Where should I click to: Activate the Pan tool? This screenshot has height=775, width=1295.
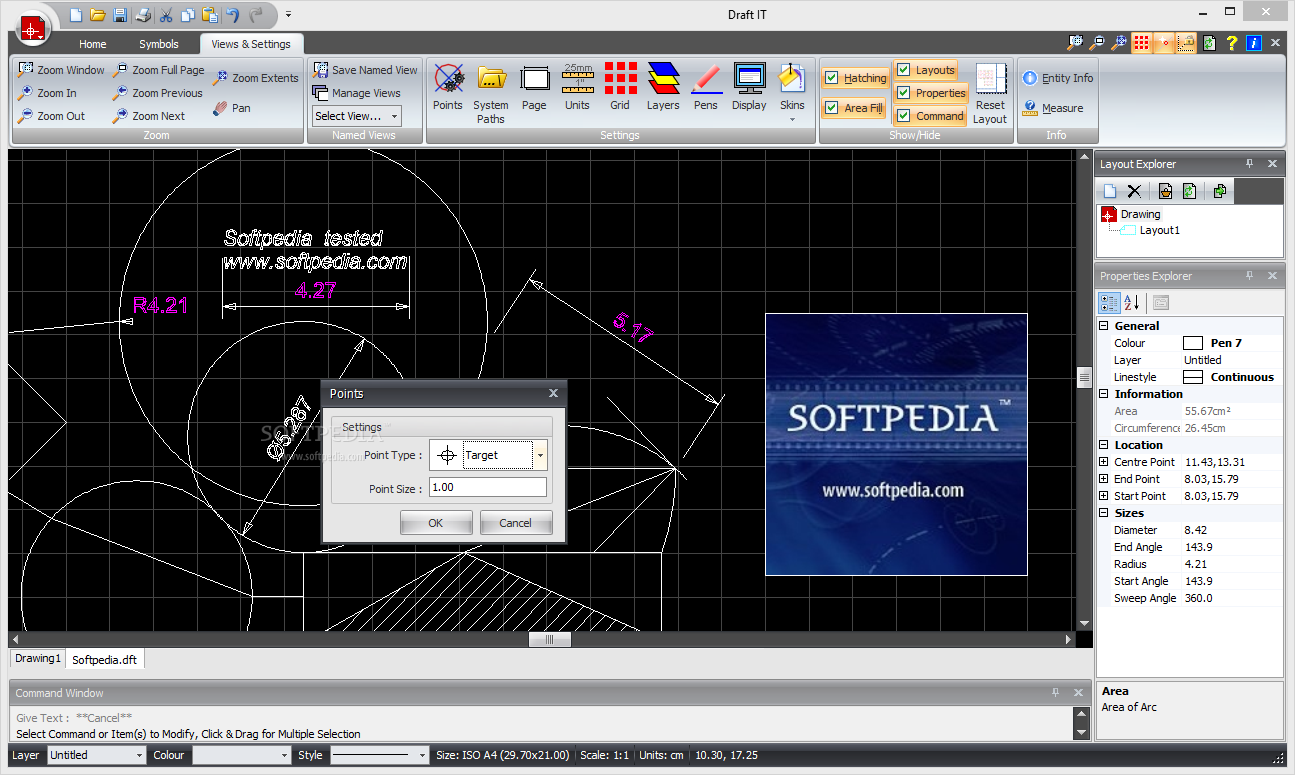231,108
